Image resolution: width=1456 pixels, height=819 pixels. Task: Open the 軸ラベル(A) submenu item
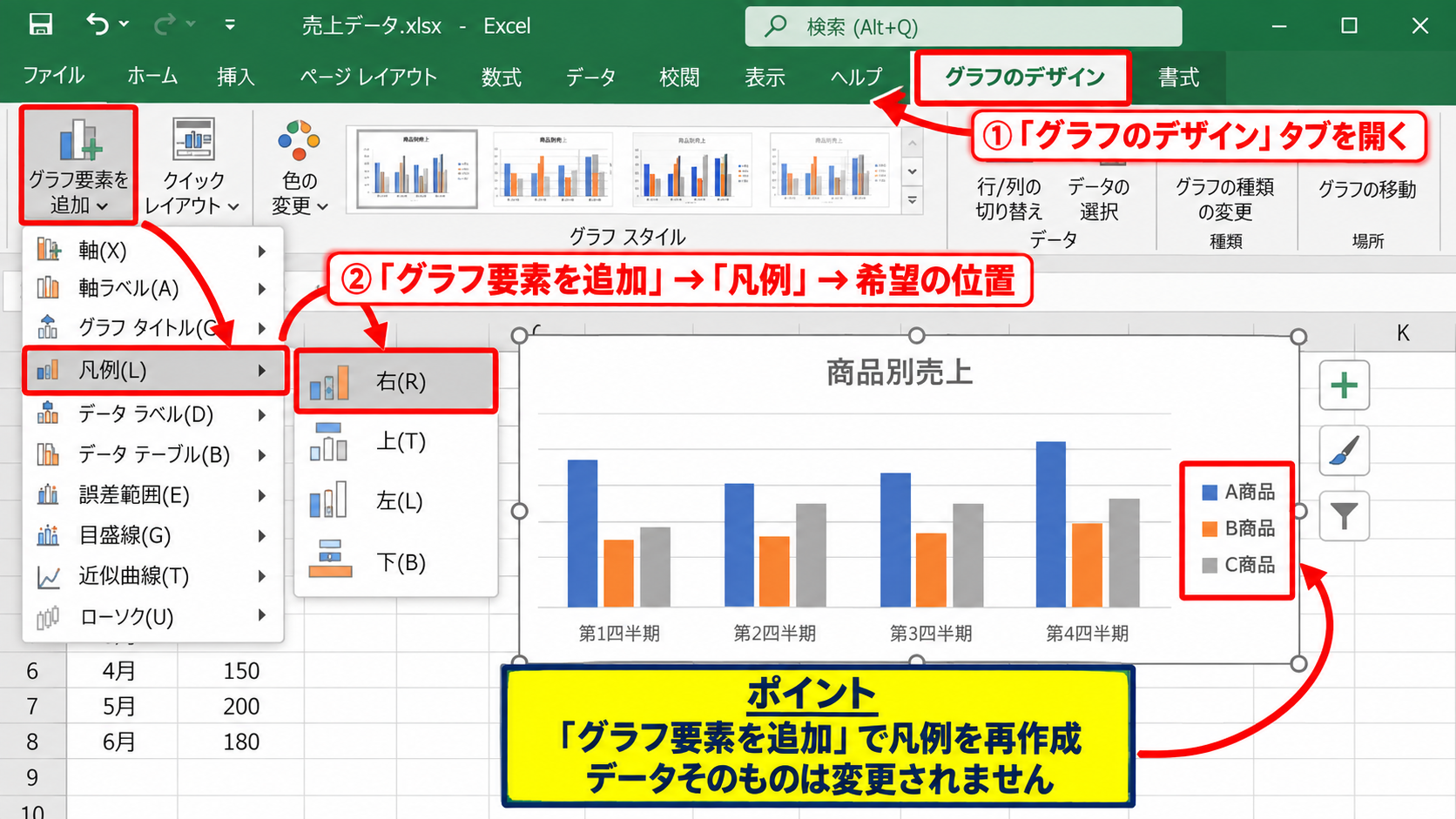click(x=152, y=288)
